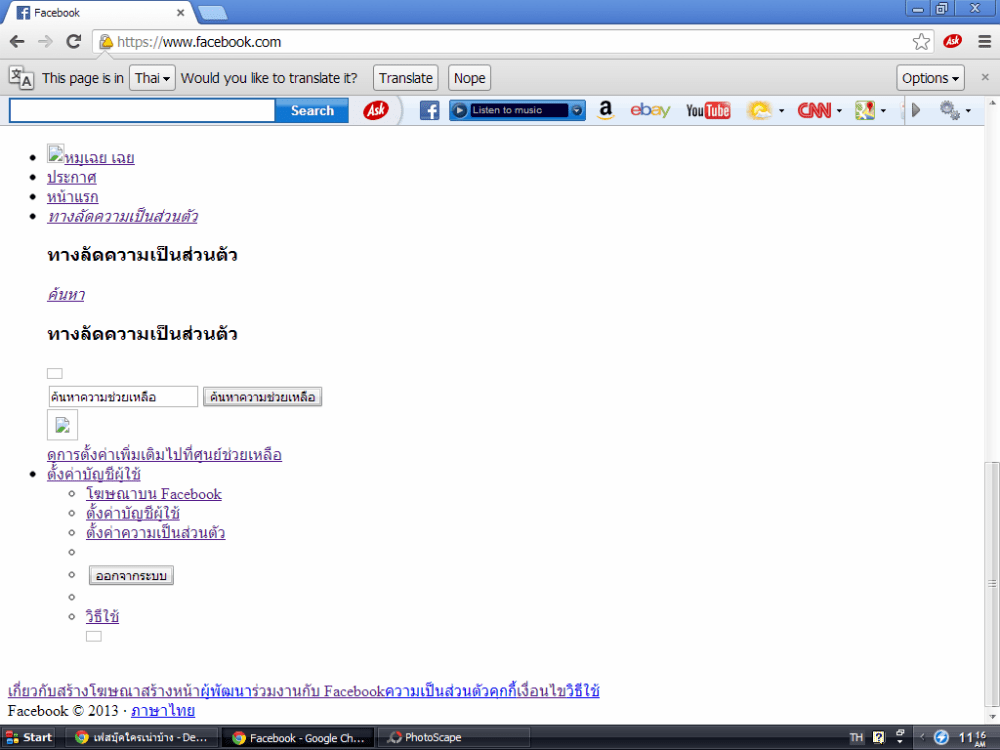
Task: Reload the page with refresh icon
Action: 74,42
